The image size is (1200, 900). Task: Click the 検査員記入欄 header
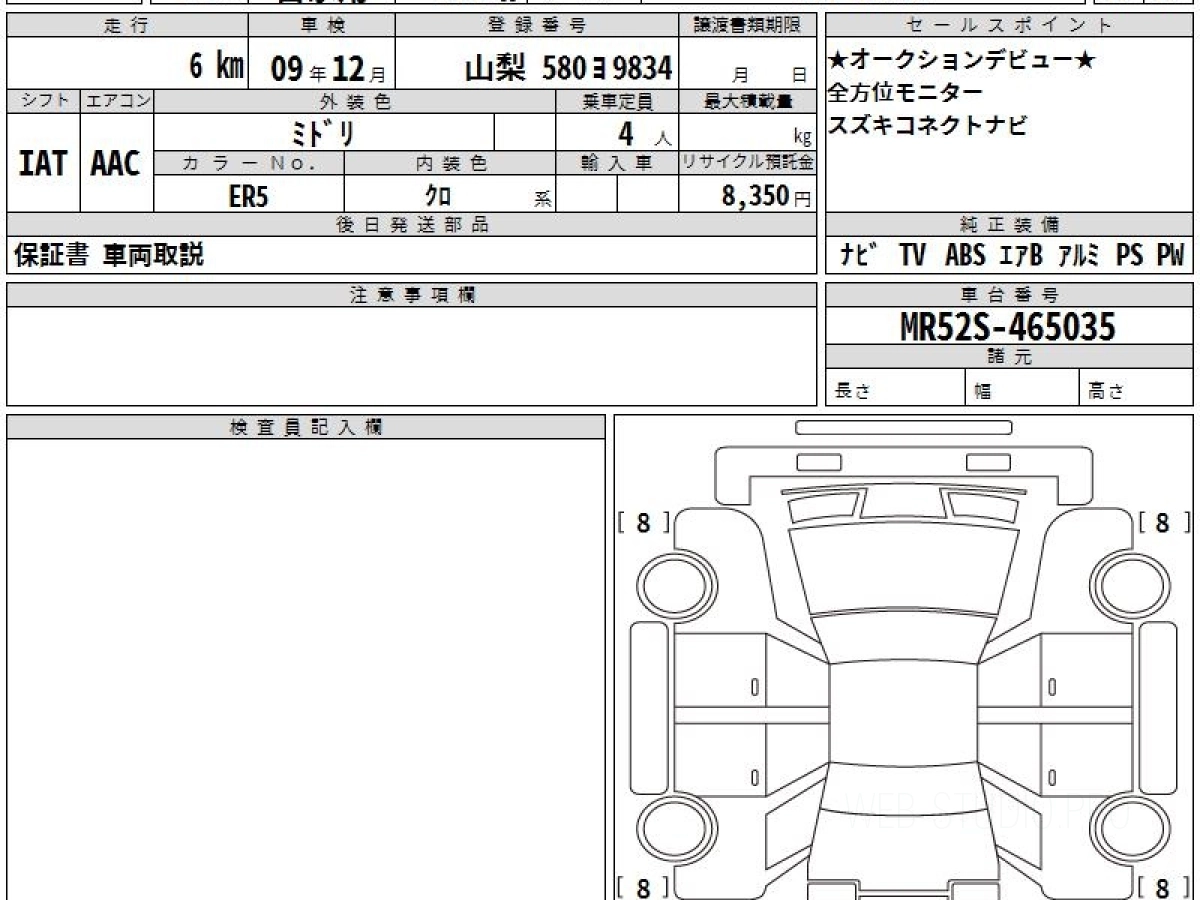[306, 427]
